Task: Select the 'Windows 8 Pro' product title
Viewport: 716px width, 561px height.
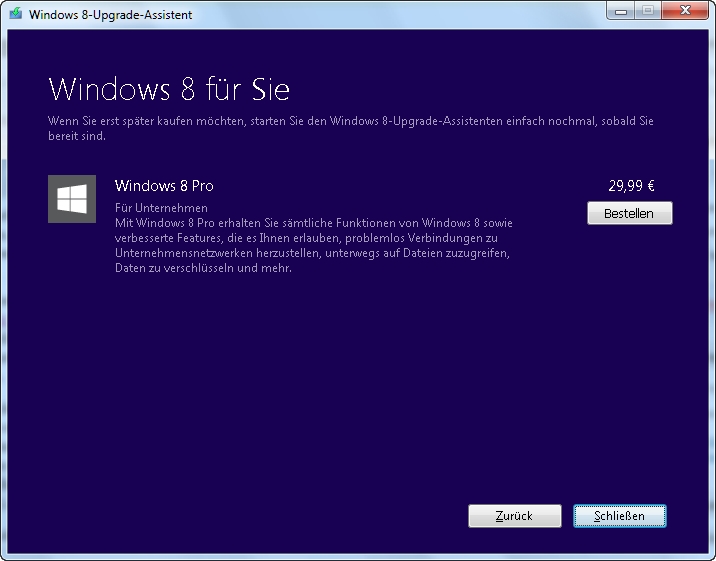Action: (164, 186)
